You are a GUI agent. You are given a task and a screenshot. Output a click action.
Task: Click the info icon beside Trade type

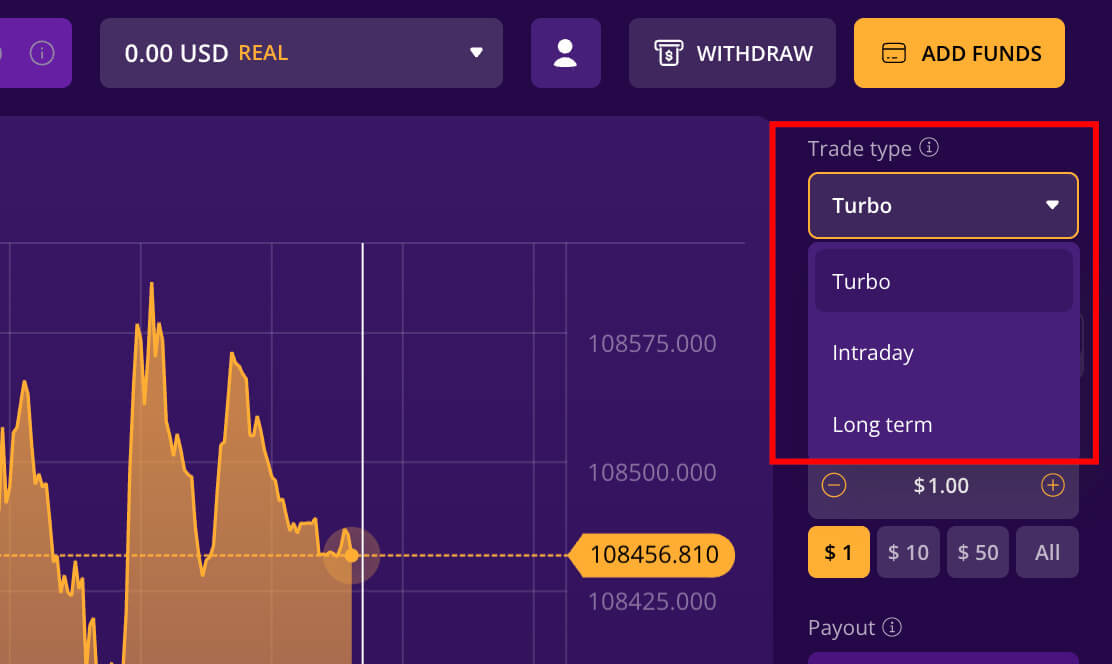(929, 148)
